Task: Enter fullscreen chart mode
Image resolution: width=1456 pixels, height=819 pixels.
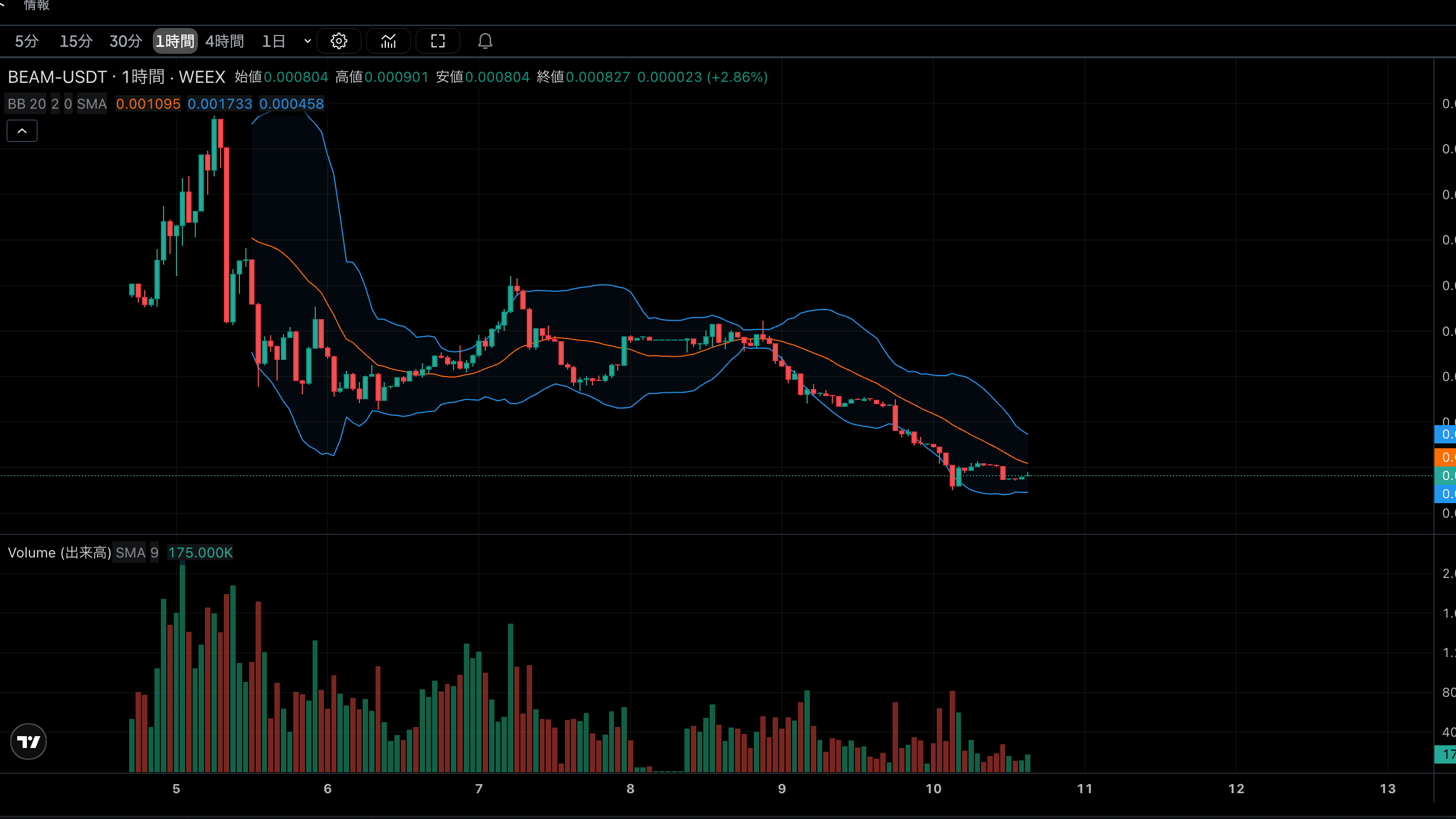Action: pyautogui.click(x=438, y=41)
